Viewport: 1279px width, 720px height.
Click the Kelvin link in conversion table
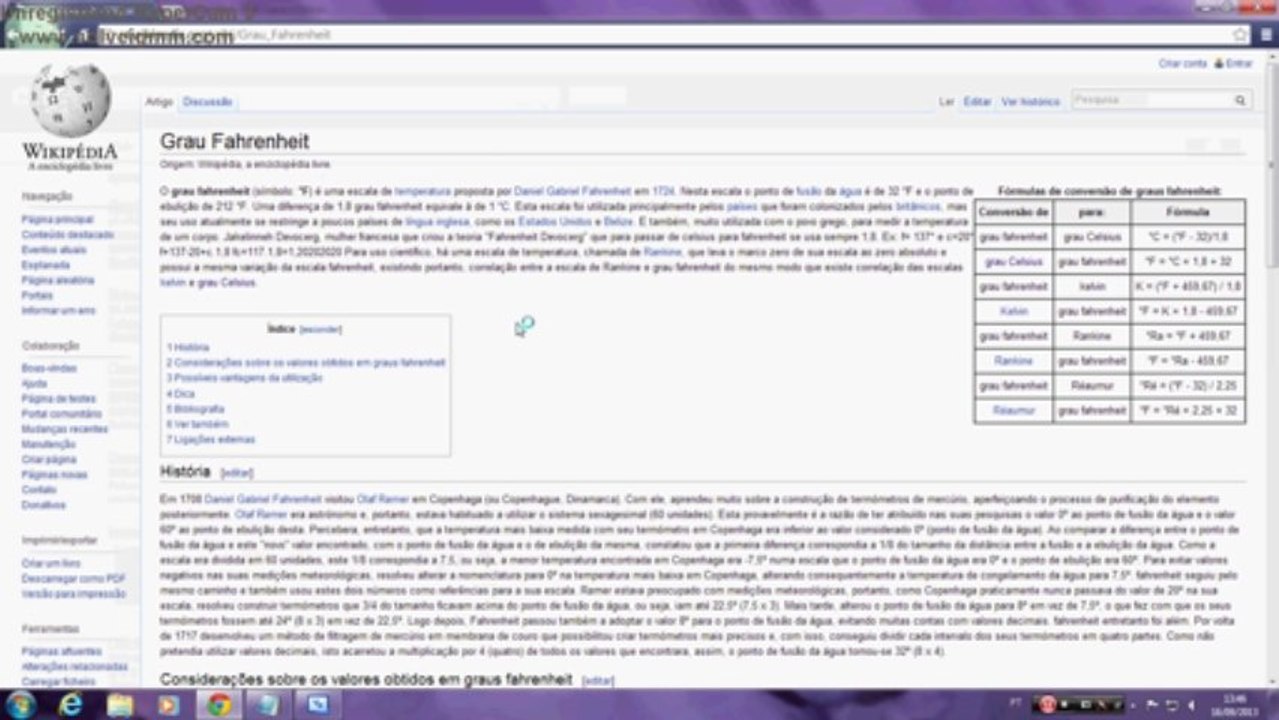click(x=1013, y=311)
